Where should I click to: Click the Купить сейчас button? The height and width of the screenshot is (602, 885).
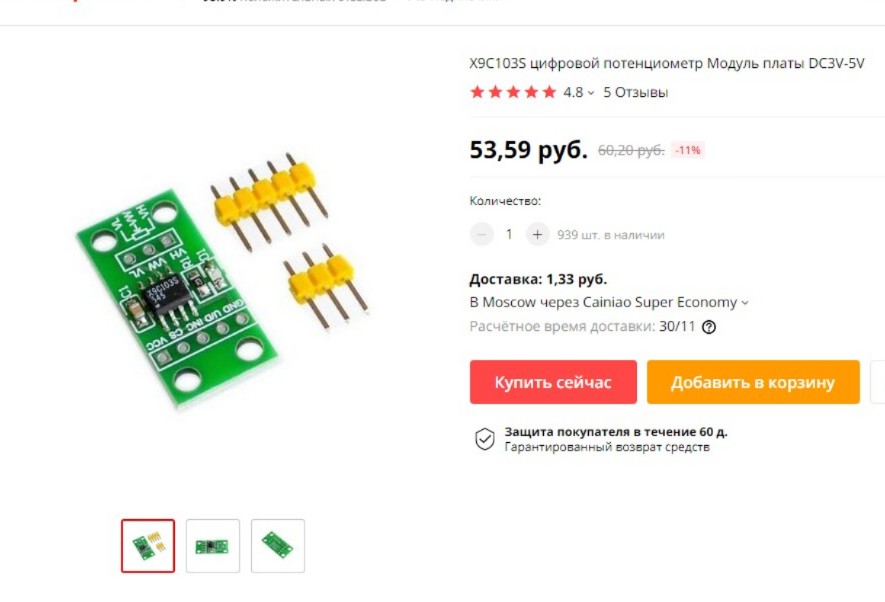click(x=553, y=382)
